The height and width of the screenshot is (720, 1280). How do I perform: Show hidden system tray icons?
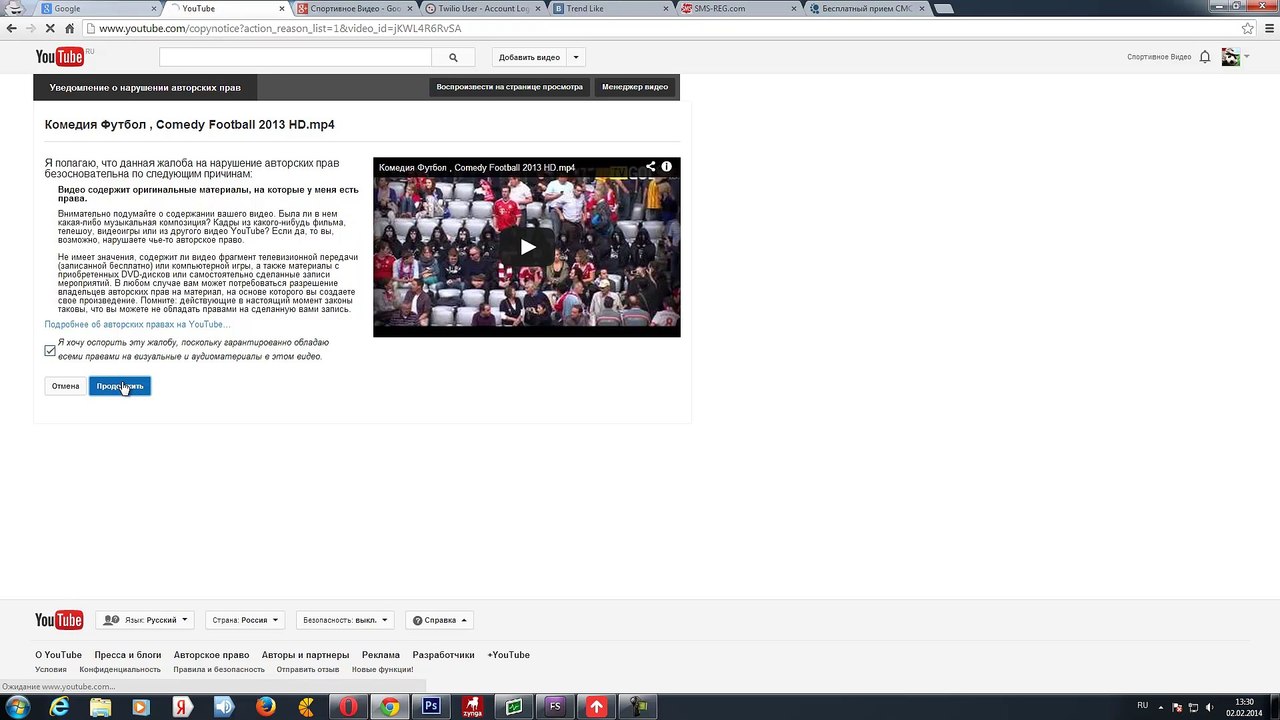coord(1161,707)
